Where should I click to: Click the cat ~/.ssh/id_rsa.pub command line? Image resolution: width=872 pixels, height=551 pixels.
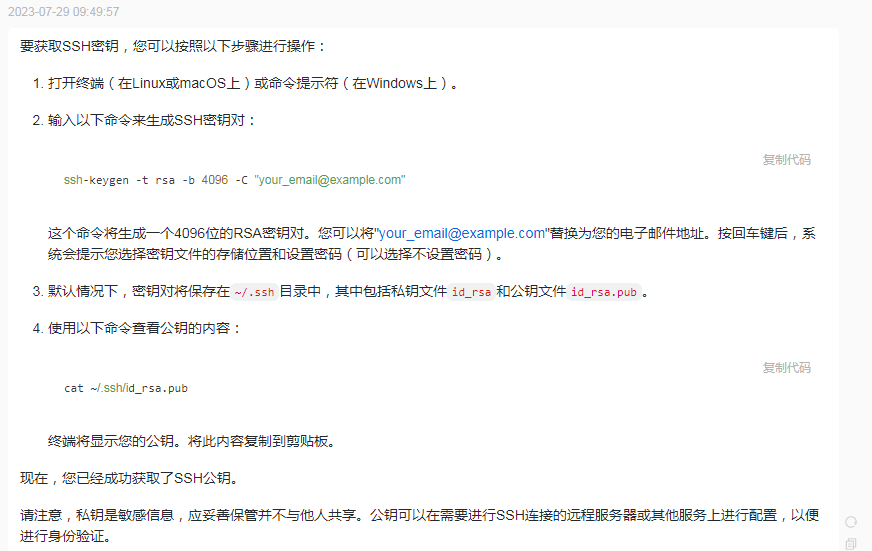[126, 388]
